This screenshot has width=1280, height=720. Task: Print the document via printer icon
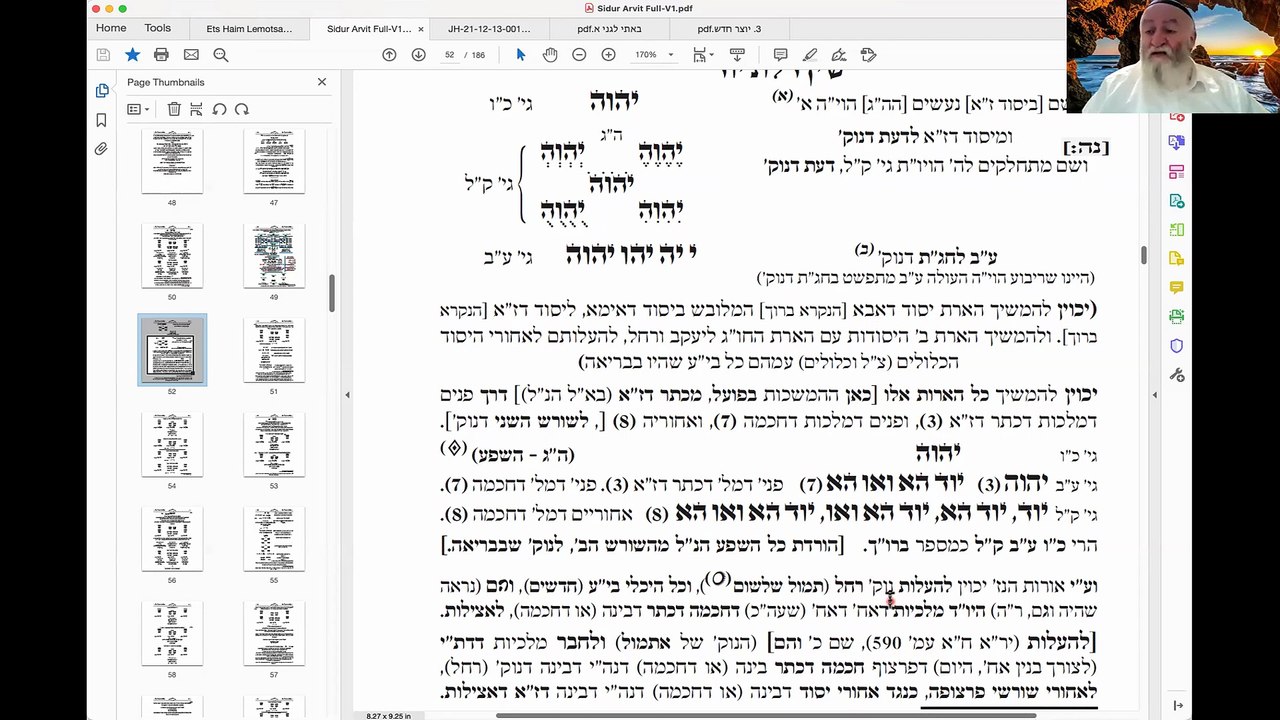[161, 55]
